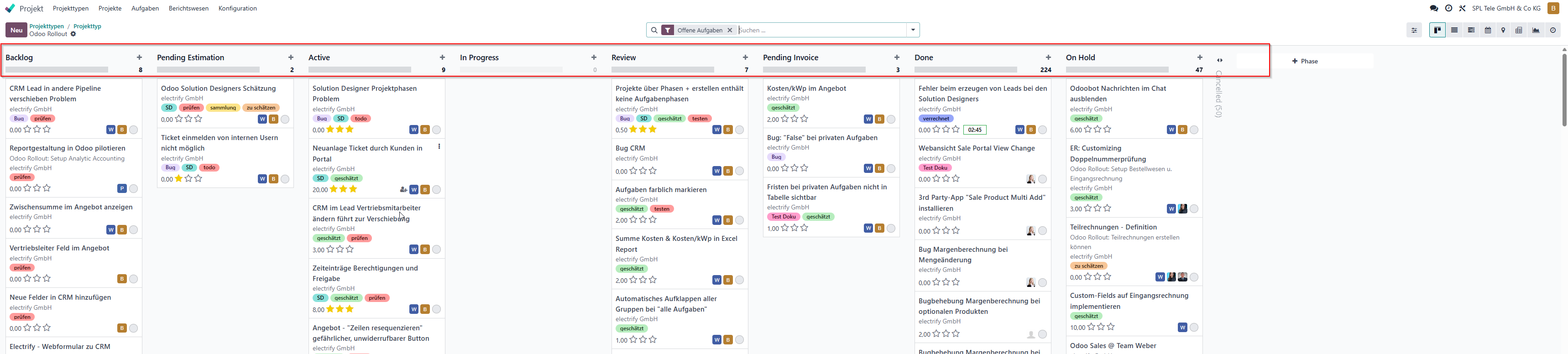Click the Neu button

[16, 30]
